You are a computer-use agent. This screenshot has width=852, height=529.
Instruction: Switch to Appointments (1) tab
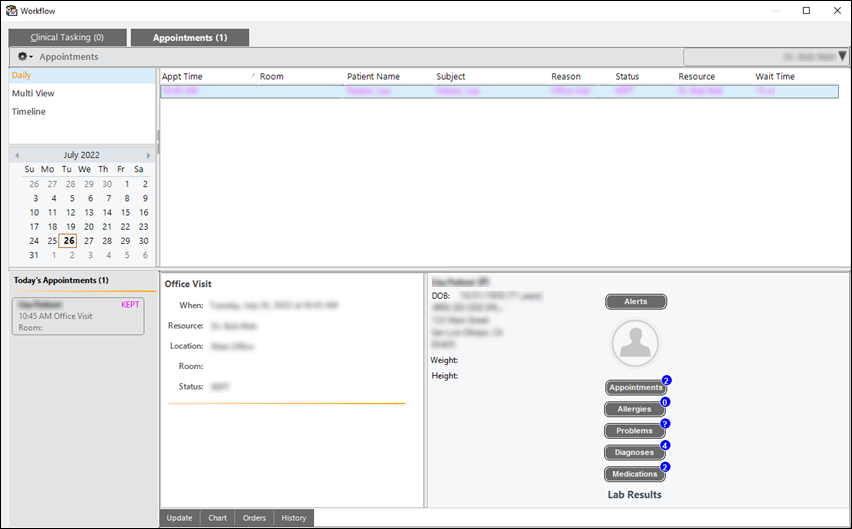click(190, 37)
